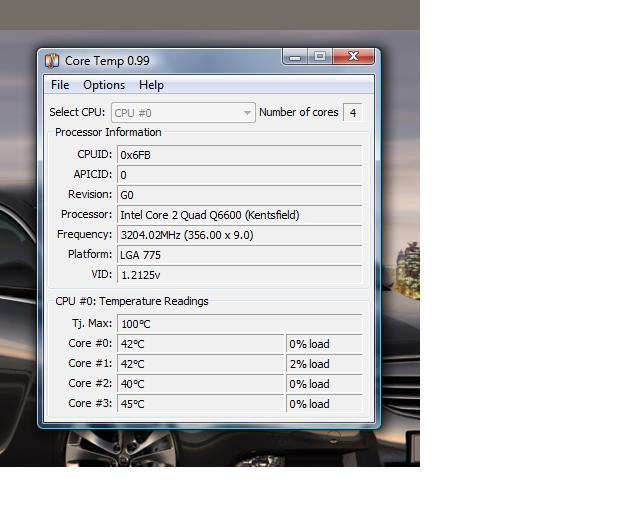
Task: Click the Core #0 temperature reading
Action: click(x=200, y=344)
